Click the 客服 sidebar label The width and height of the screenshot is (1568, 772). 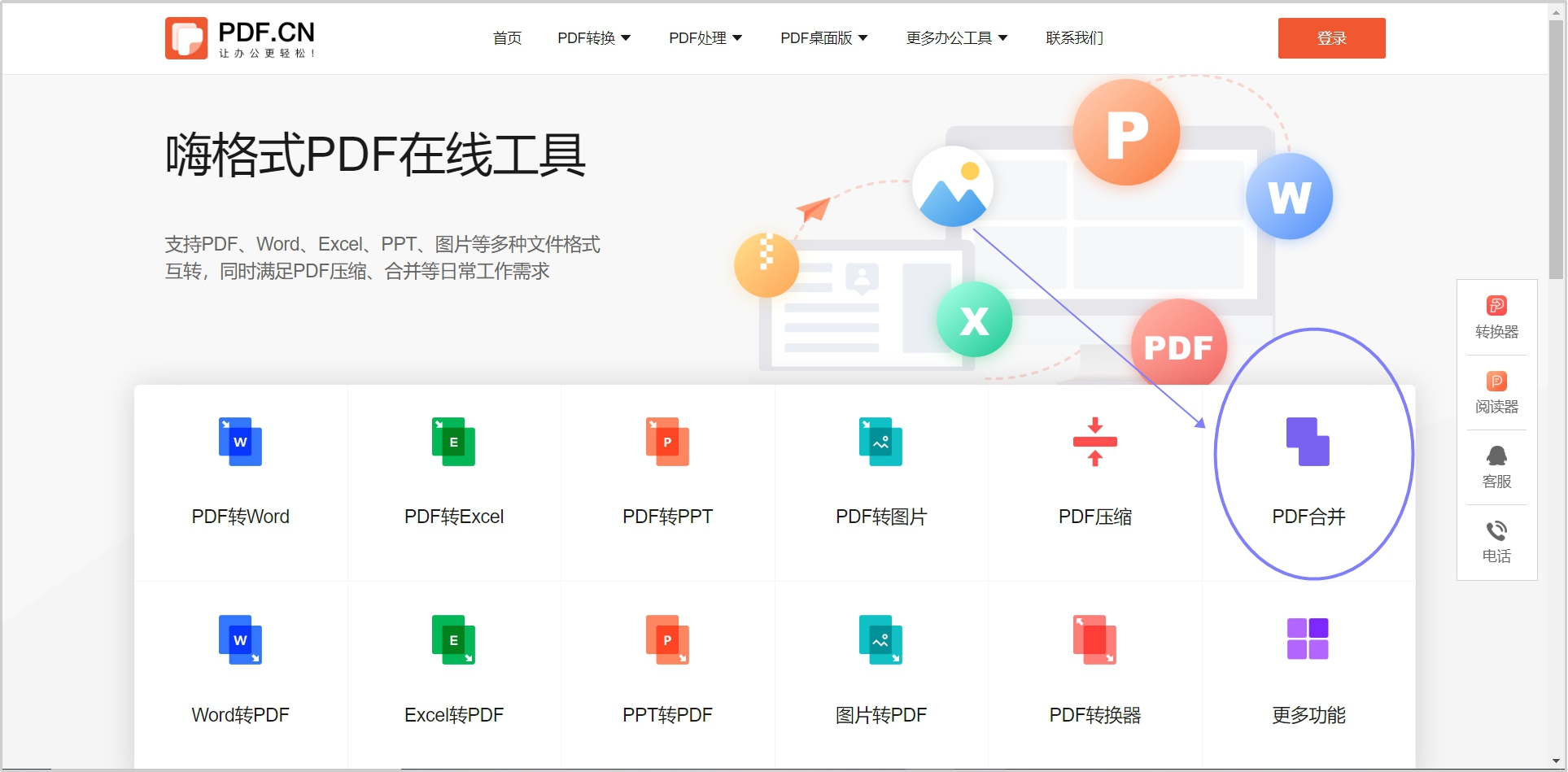[x=1496, y=482]
